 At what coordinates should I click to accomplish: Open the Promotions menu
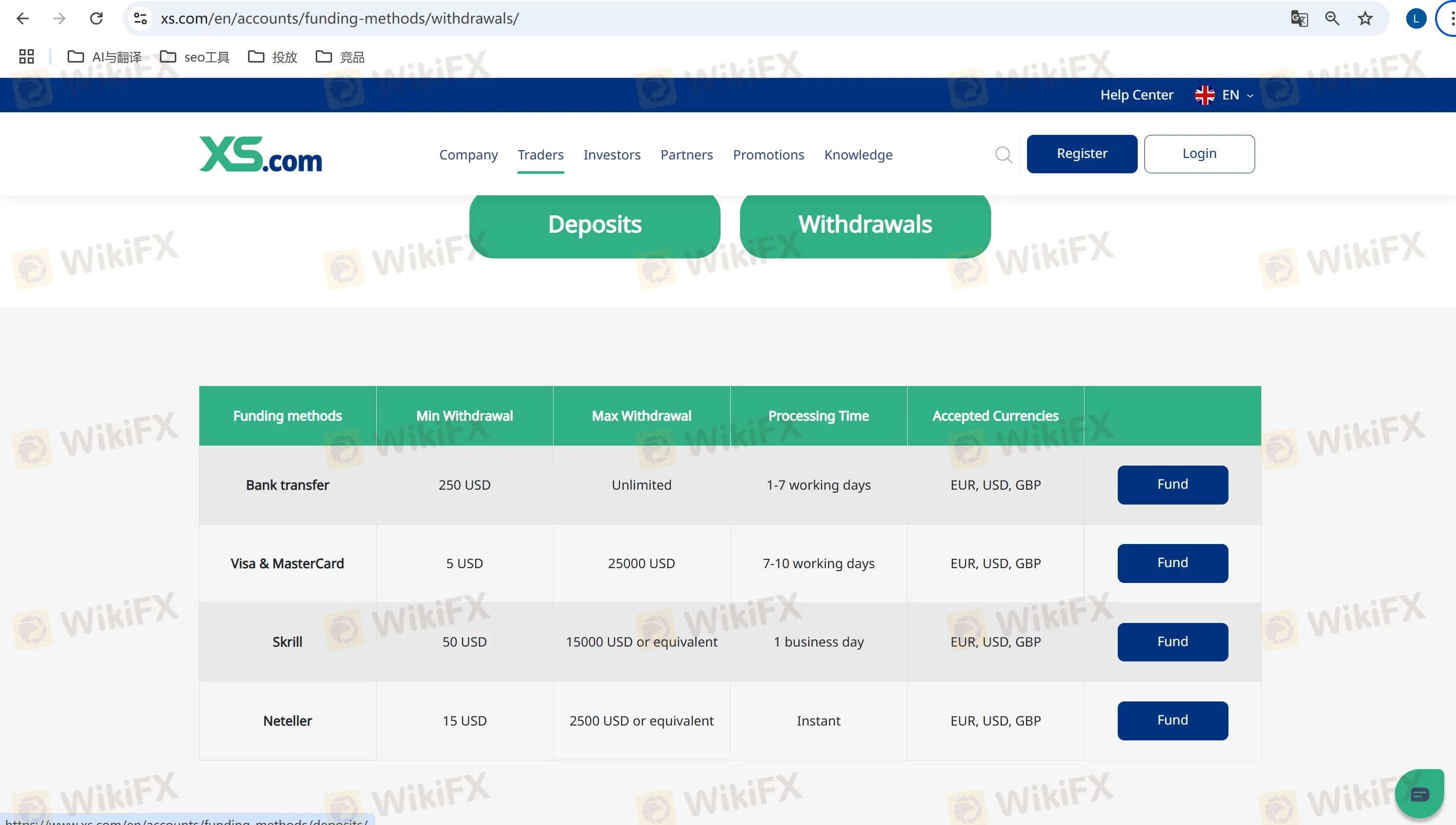(x=769, y=154)
